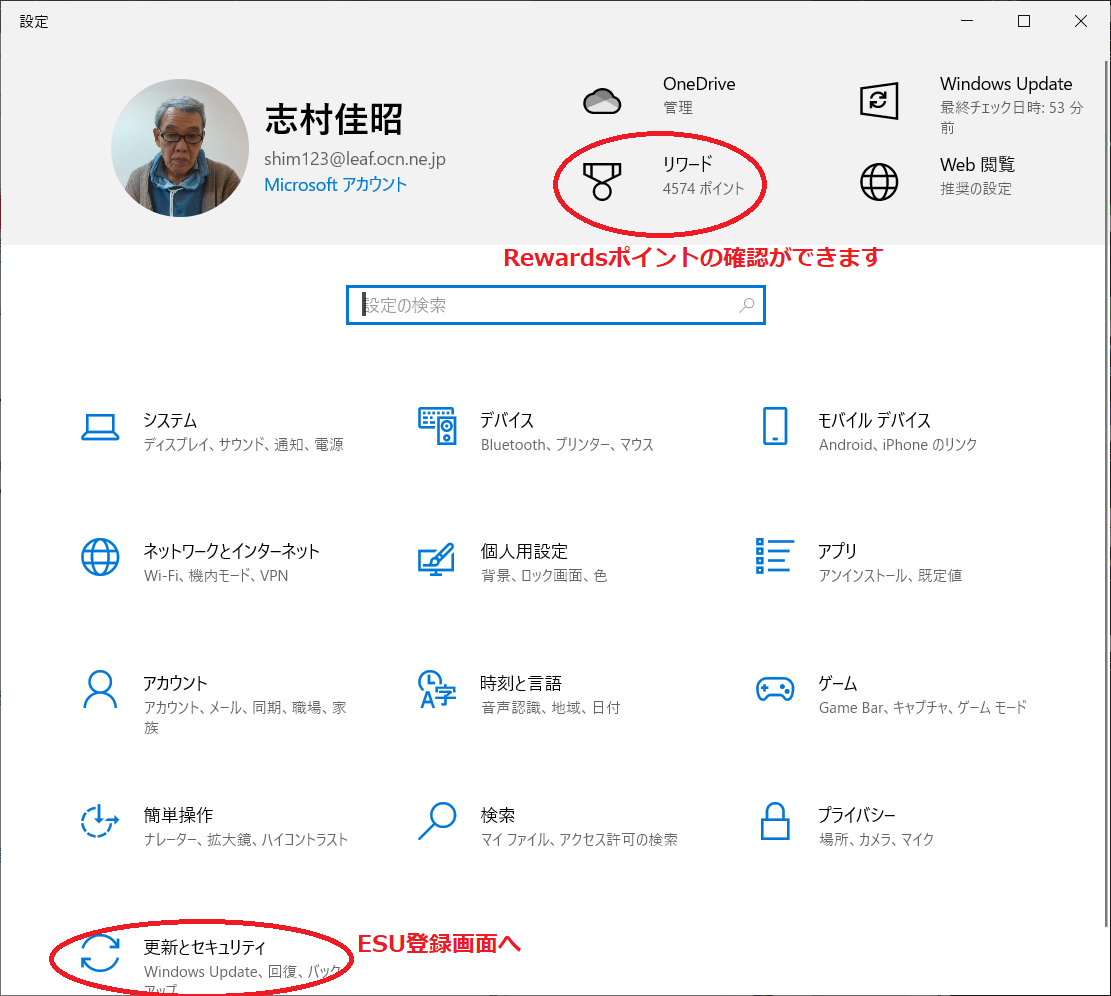Click the Accounts person icon

(x=100, y=689)
